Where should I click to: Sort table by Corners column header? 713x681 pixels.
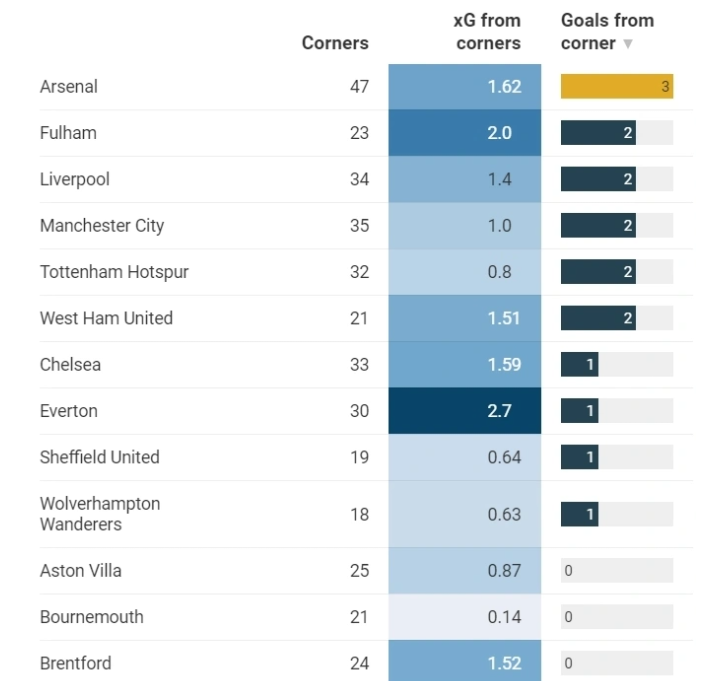point(335,43)
